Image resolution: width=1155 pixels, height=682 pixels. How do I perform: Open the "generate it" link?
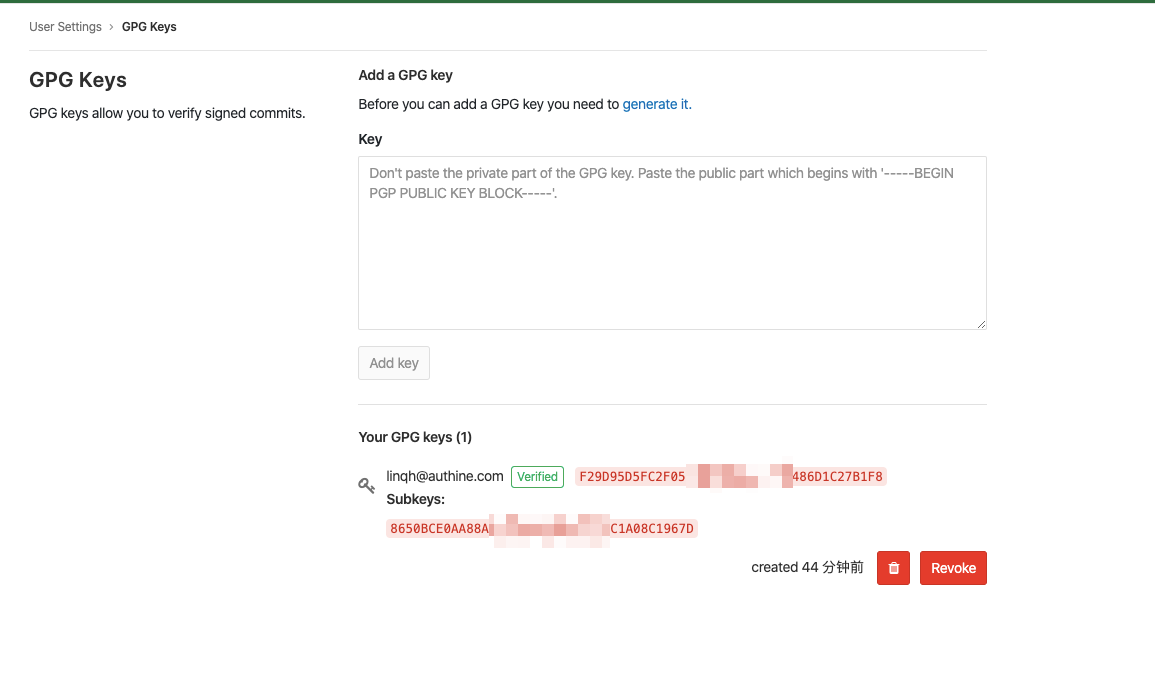pos(657,104)
